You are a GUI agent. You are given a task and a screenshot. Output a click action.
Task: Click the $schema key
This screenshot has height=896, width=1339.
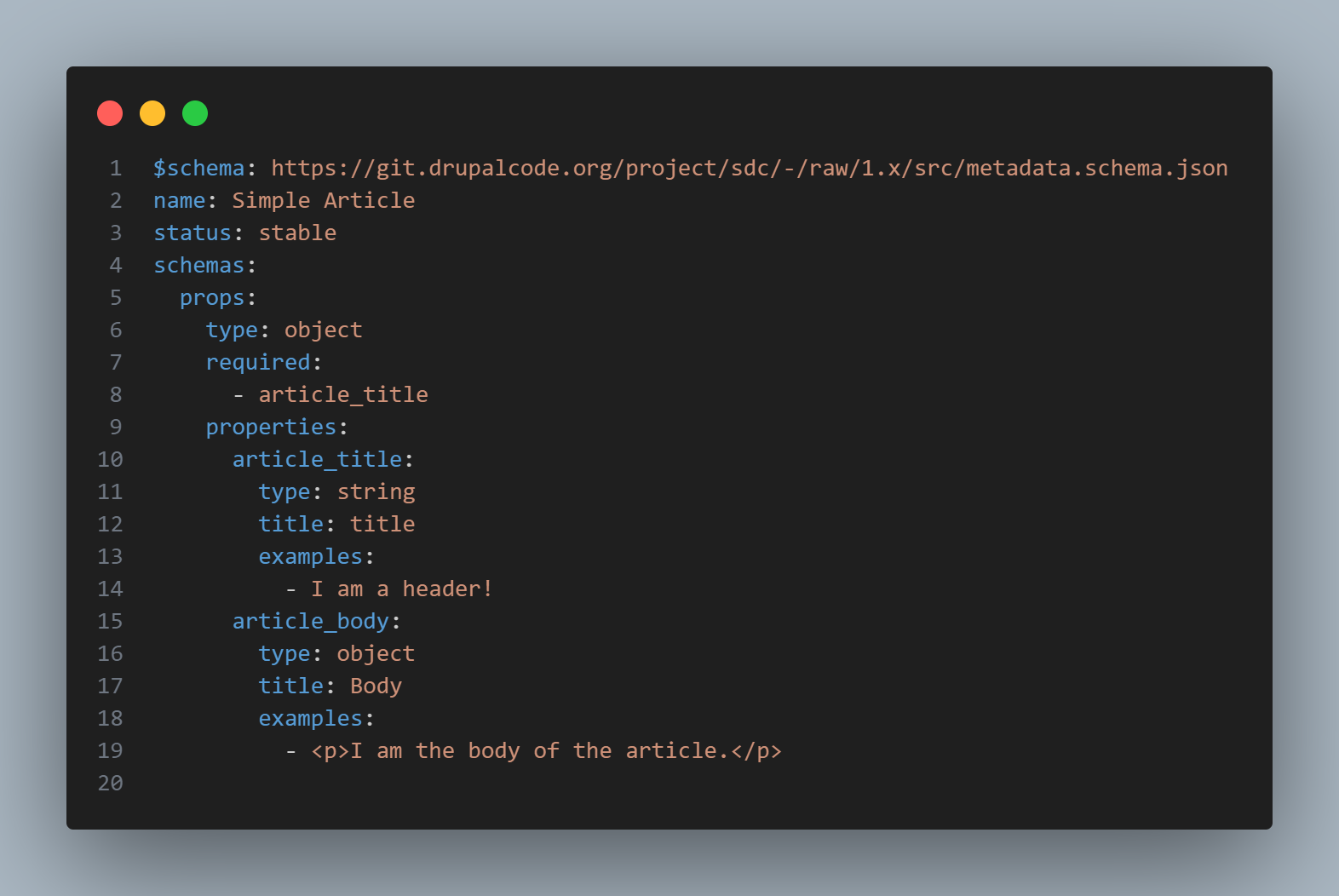[x=198, y=169]
